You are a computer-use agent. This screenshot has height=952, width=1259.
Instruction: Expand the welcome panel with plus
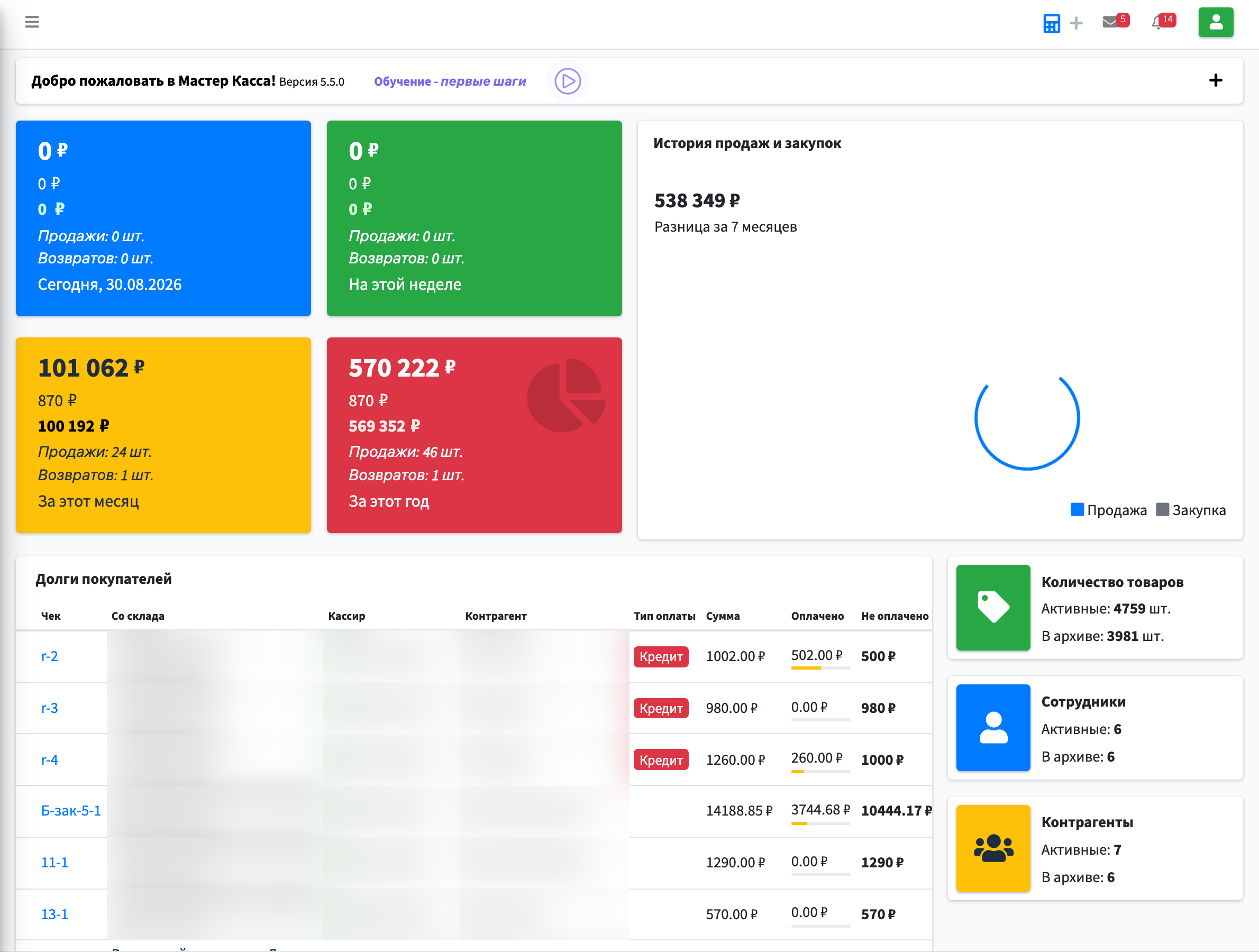(1215, 80)
